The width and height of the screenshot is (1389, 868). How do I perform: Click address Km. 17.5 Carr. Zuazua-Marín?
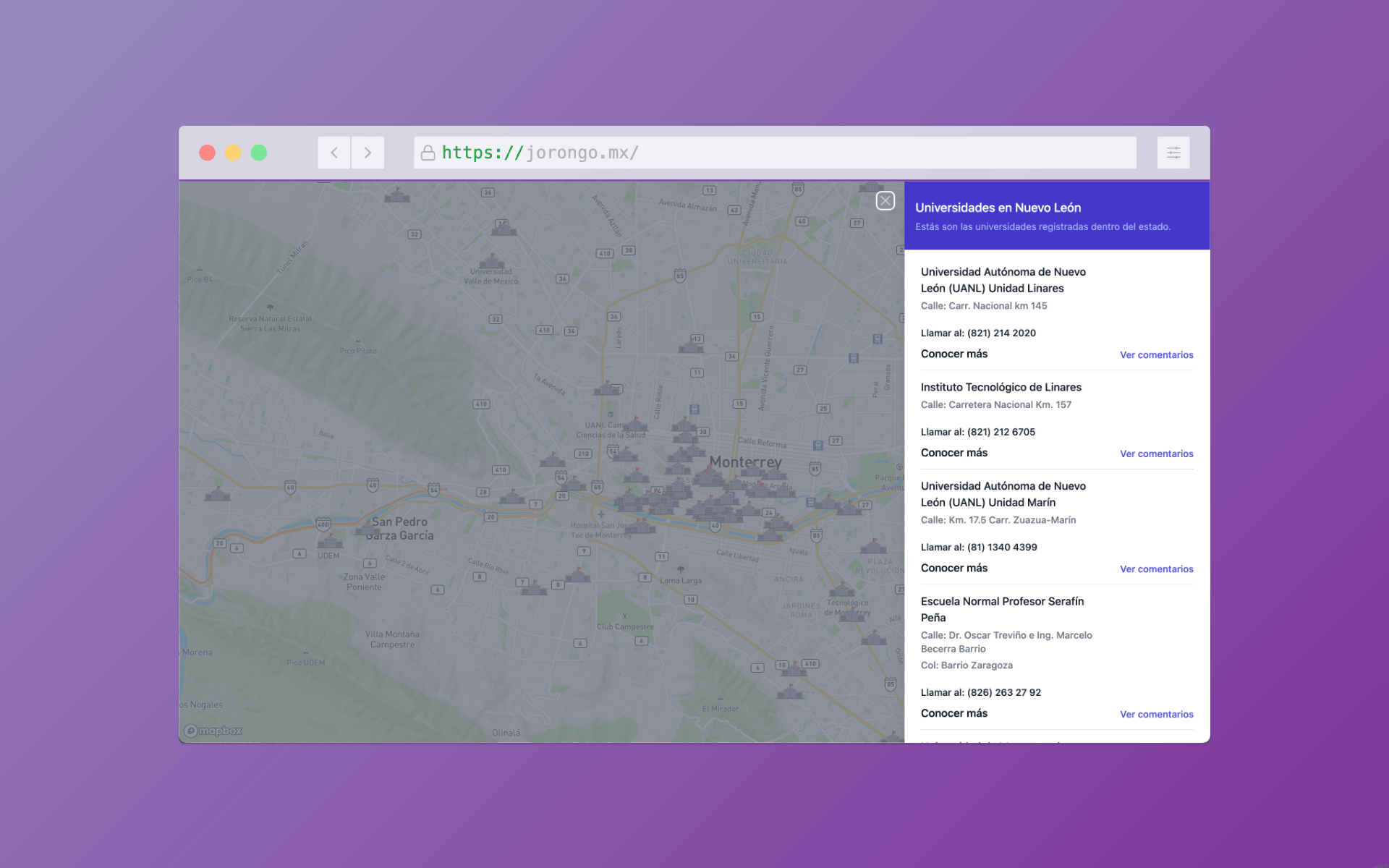click(1012, 521)
